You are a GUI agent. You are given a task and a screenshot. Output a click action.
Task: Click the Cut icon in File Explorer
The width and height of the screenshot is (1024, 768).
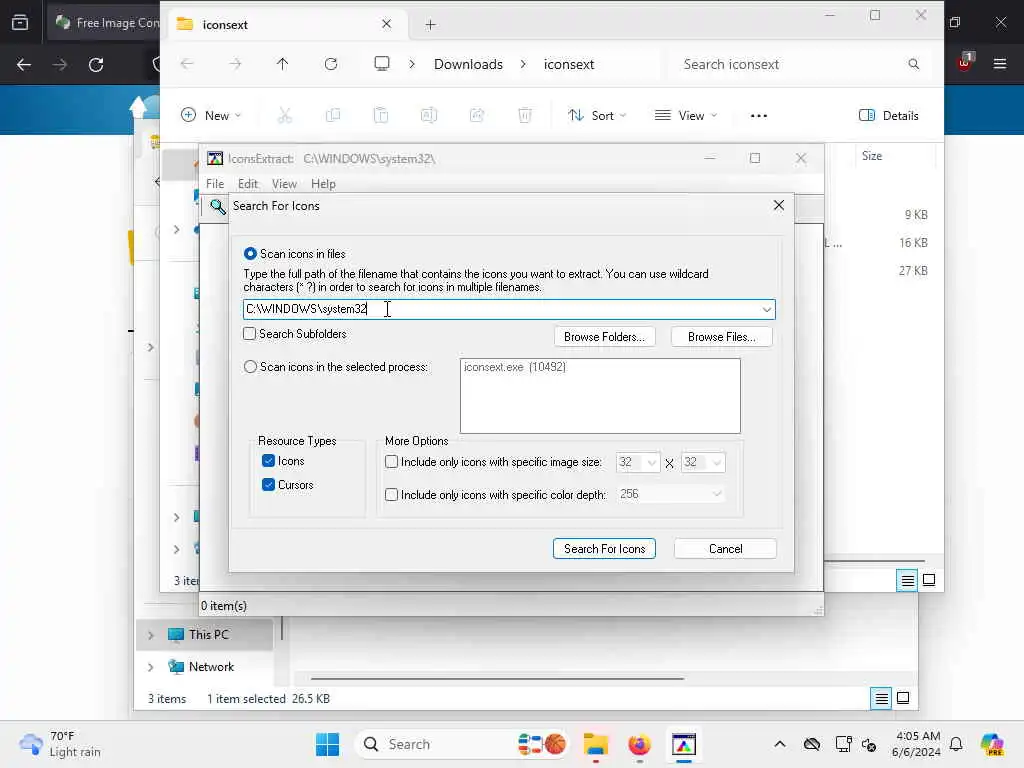tap(285, 116)
